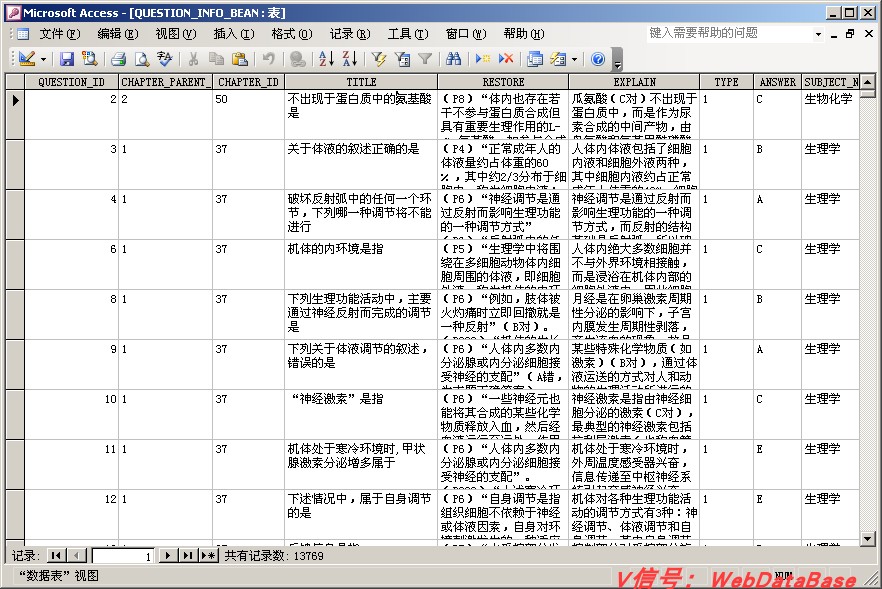Click the Paste clipboard icon
Image resolution: width=882 pixels, height=589 pixels.
coord(240,59)
